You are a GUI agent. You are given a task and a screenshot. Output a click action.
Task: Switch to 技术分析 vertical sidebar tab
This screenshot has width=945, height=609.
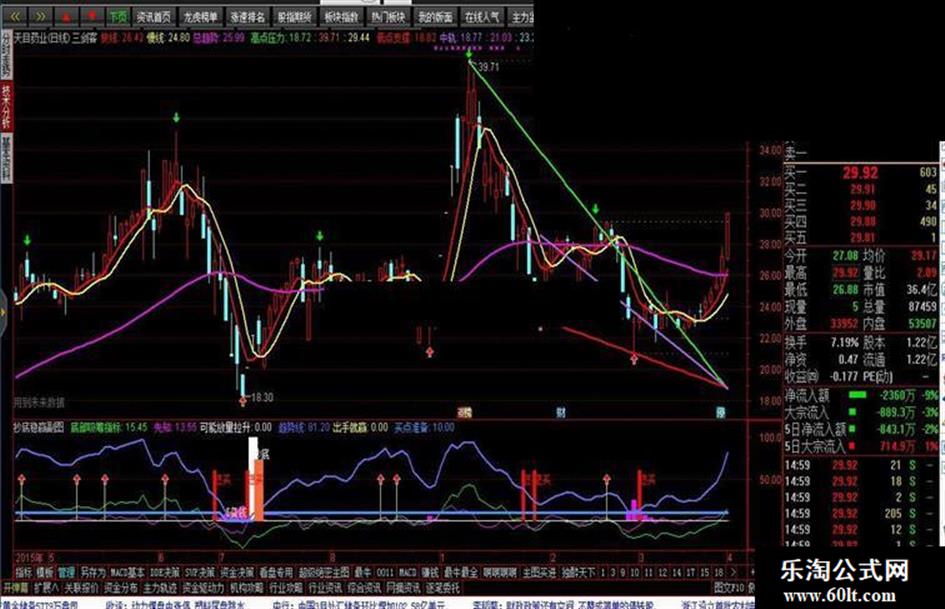(x=6, y=106)
